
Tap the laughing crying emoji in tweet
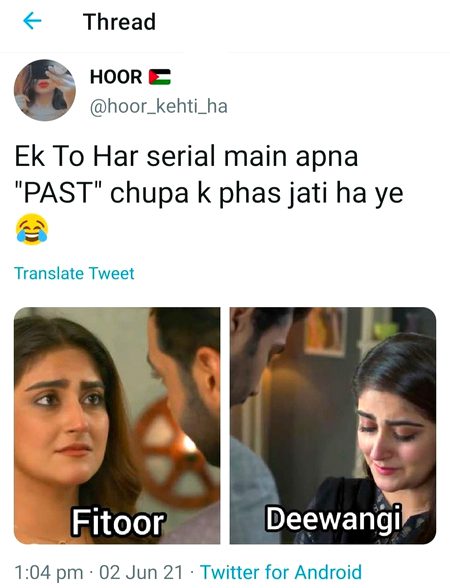click(x=32, y=229)
